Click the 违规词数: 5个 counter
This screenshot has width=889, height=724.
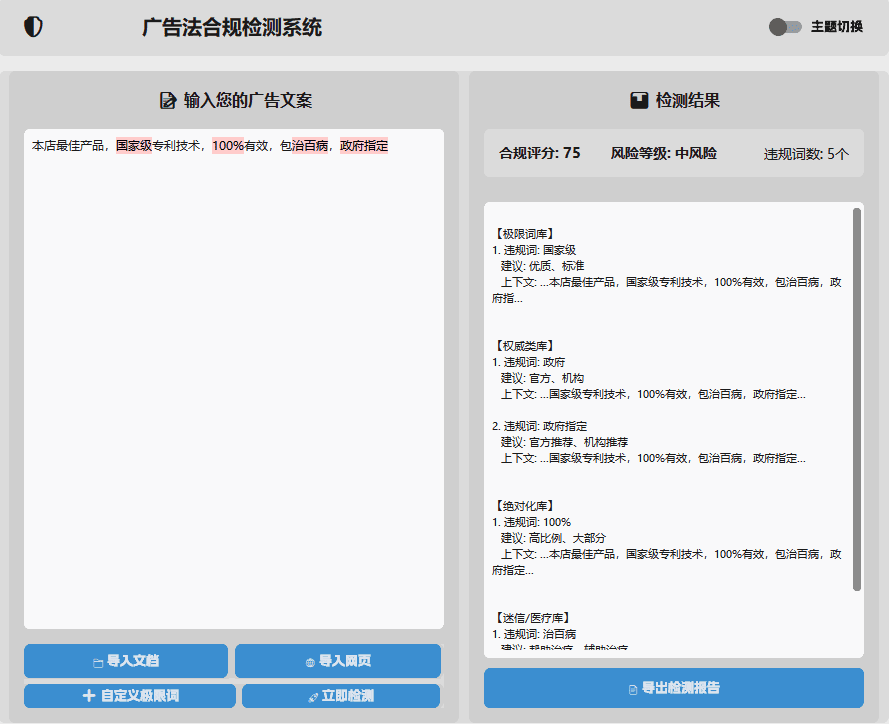pyautogui.click(x=806, y=154)
